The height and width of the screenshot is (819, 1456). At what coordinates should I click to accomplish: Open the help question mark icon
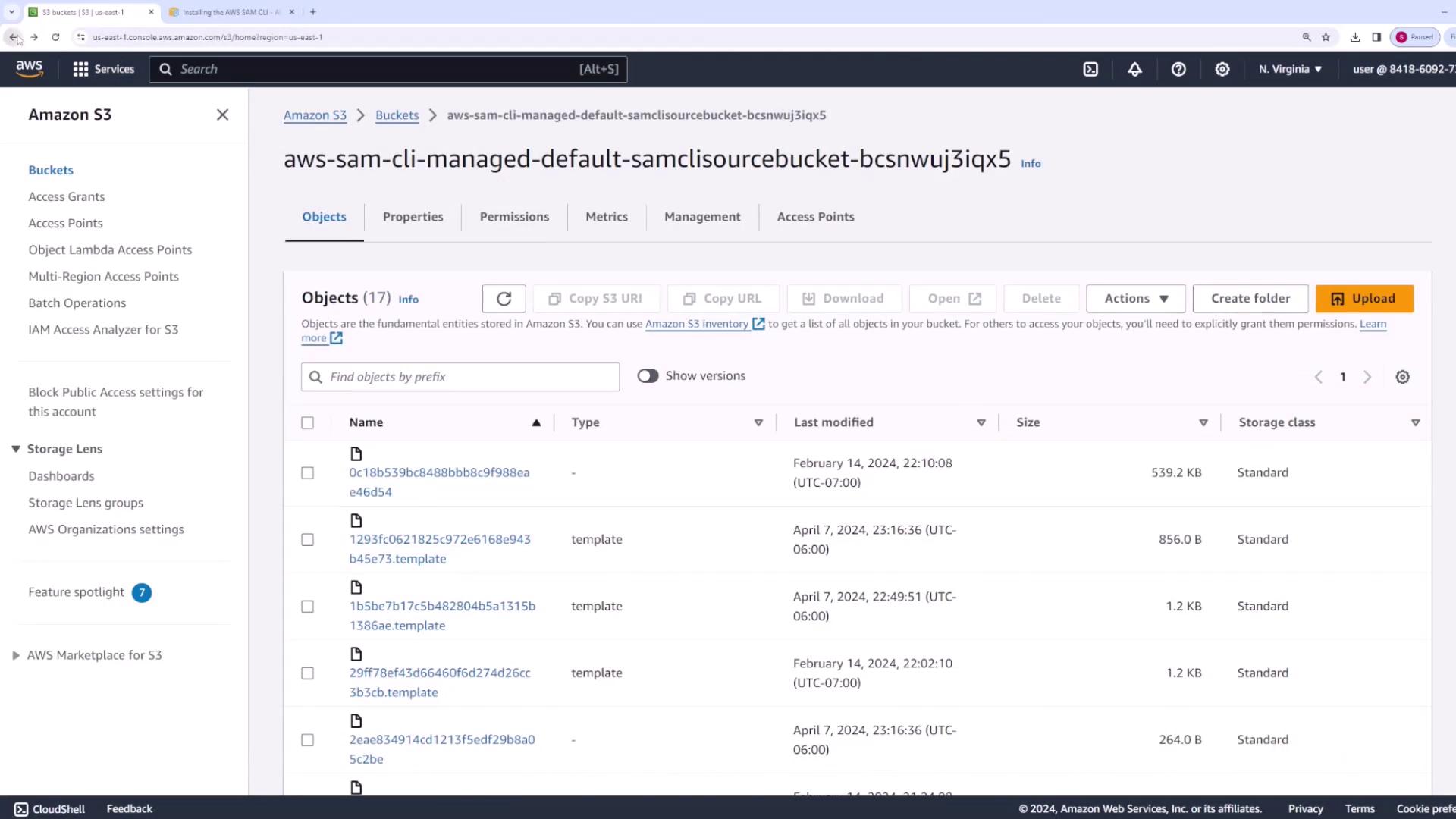pyautogui.click(x=1178, y=69)
